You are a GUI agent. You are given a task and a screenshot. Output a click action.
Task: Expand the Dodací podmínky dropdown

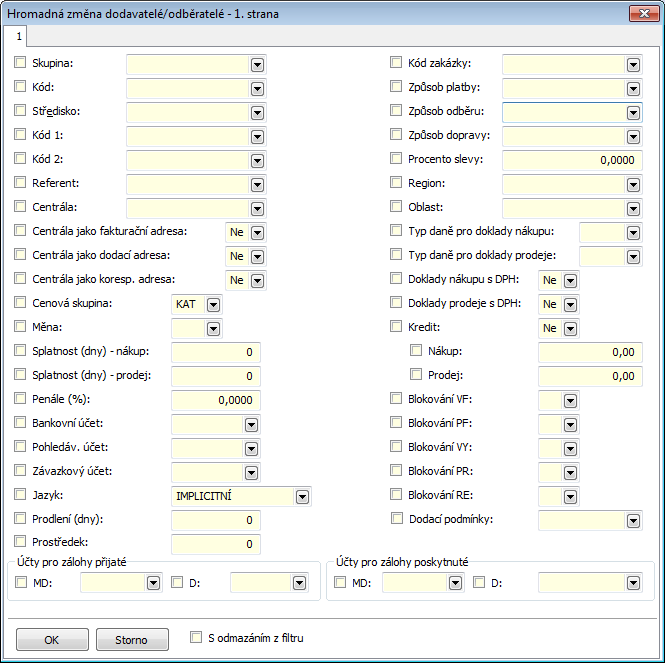point(633,520)
